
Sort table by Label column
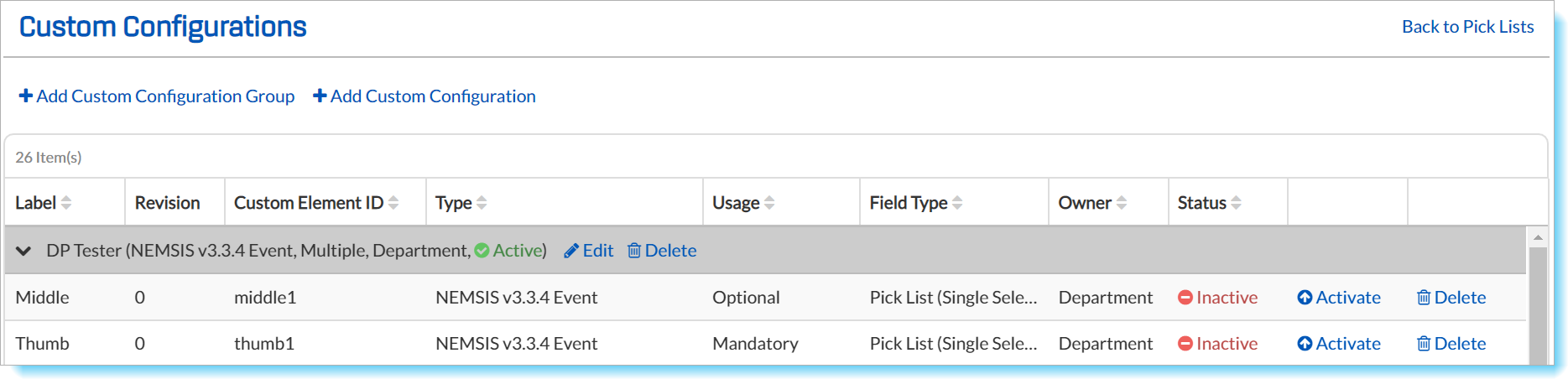tap(66, 203)
